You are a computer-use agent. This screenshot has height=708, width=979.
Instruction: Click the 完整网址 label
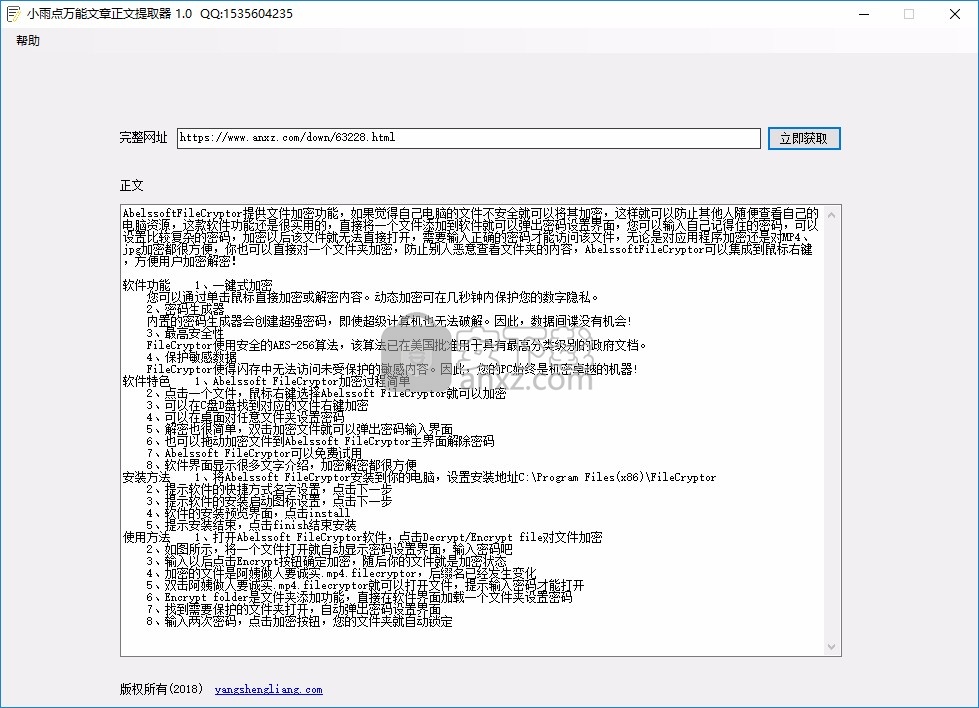(x=144, y=138)
